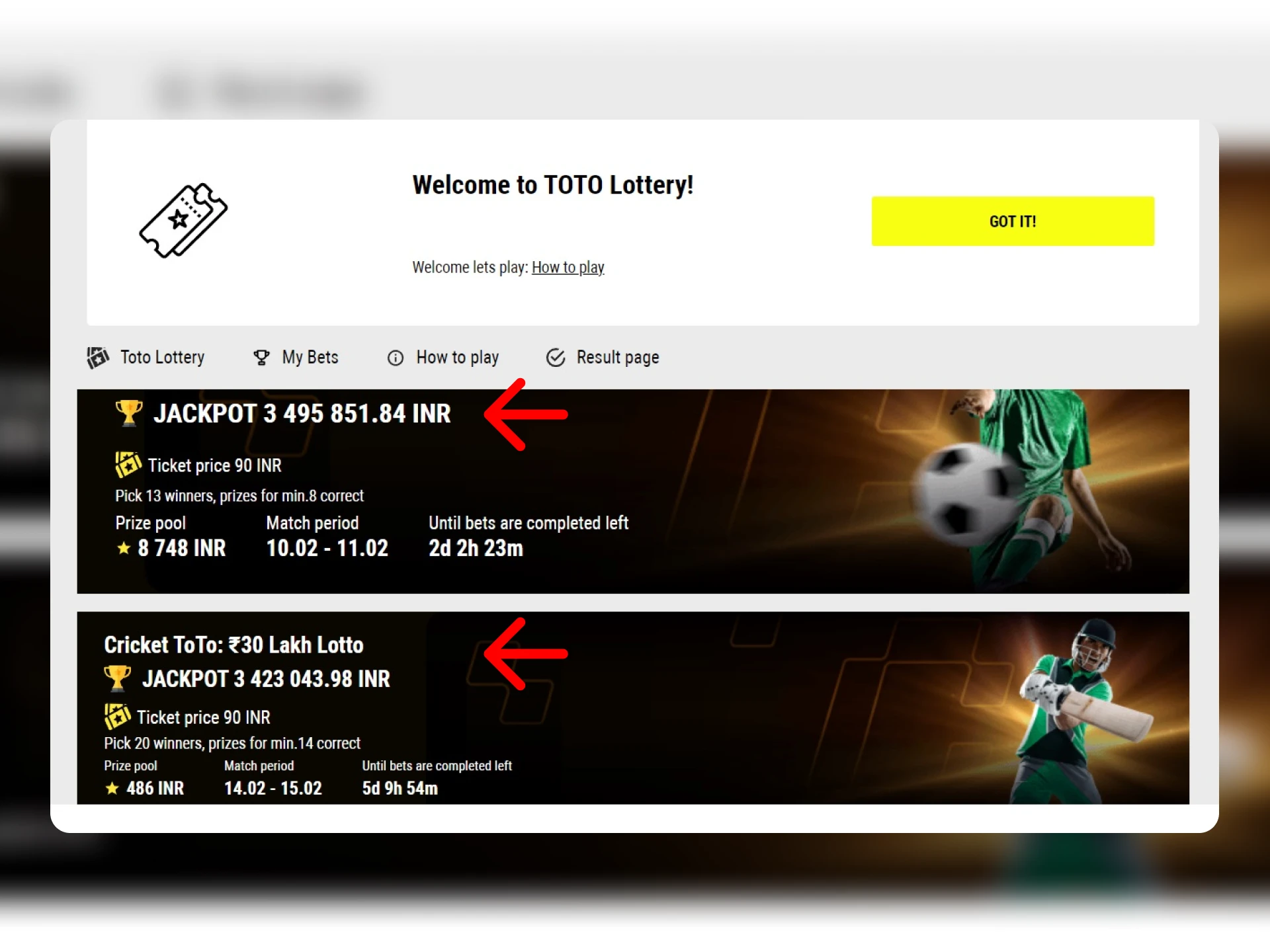This screenshot has width=1270, height=952.
Task: Open the football jackpot lottery banner
Action: click(633, 491)
